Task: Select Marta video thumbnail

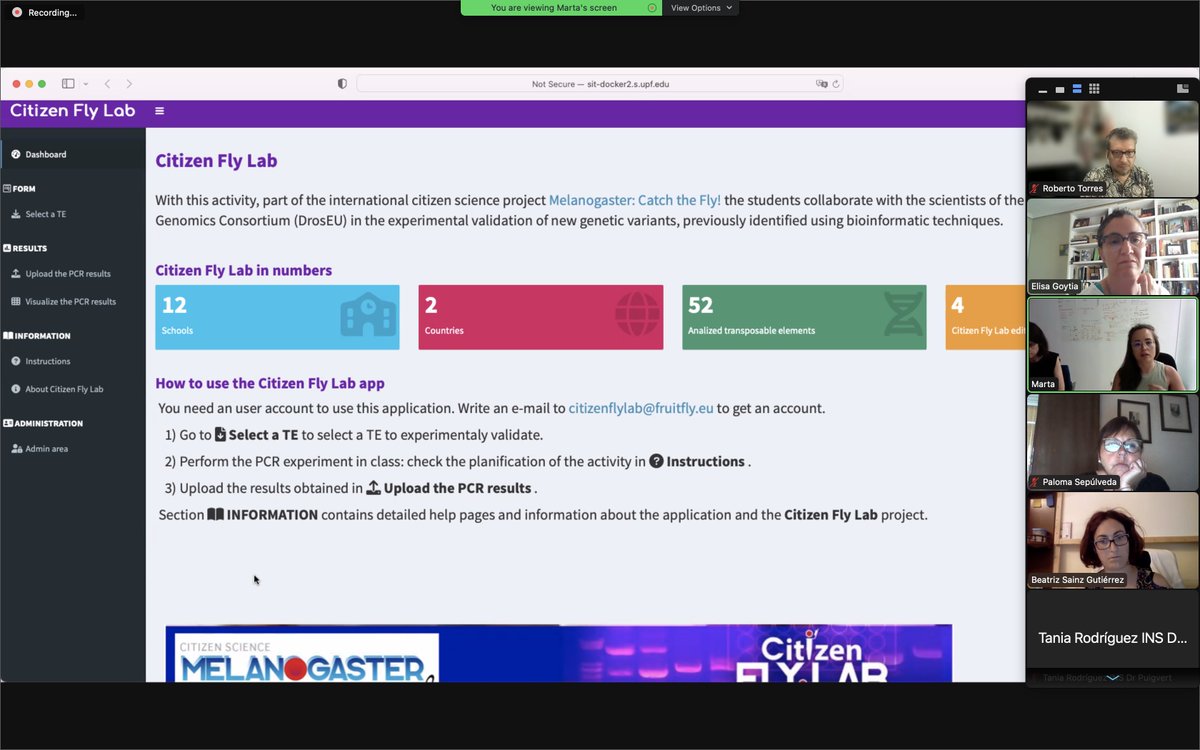Action: (1112, 344)
